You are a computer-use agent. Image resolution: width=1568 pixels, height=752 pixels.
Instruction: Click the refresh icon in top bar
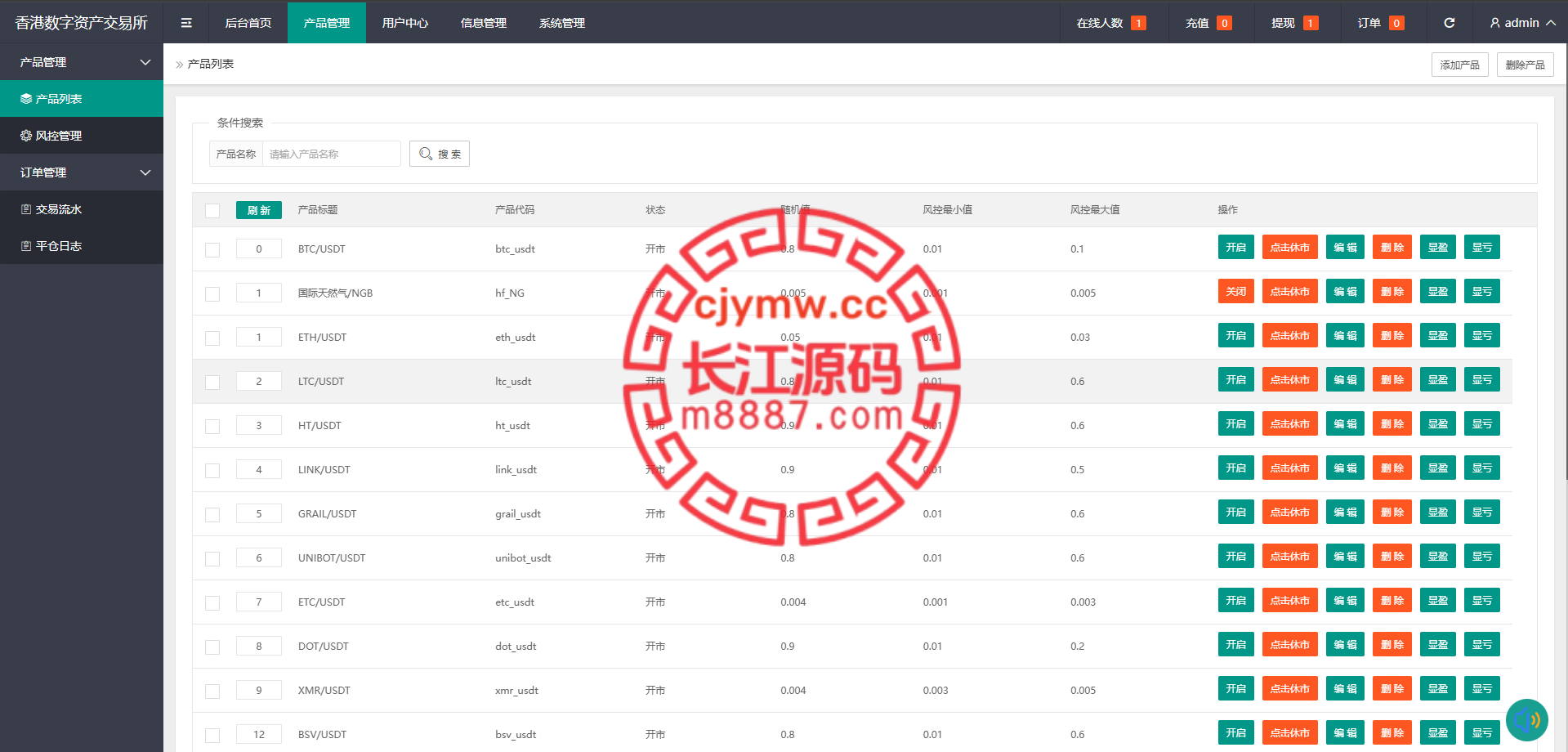[1449, 23]
